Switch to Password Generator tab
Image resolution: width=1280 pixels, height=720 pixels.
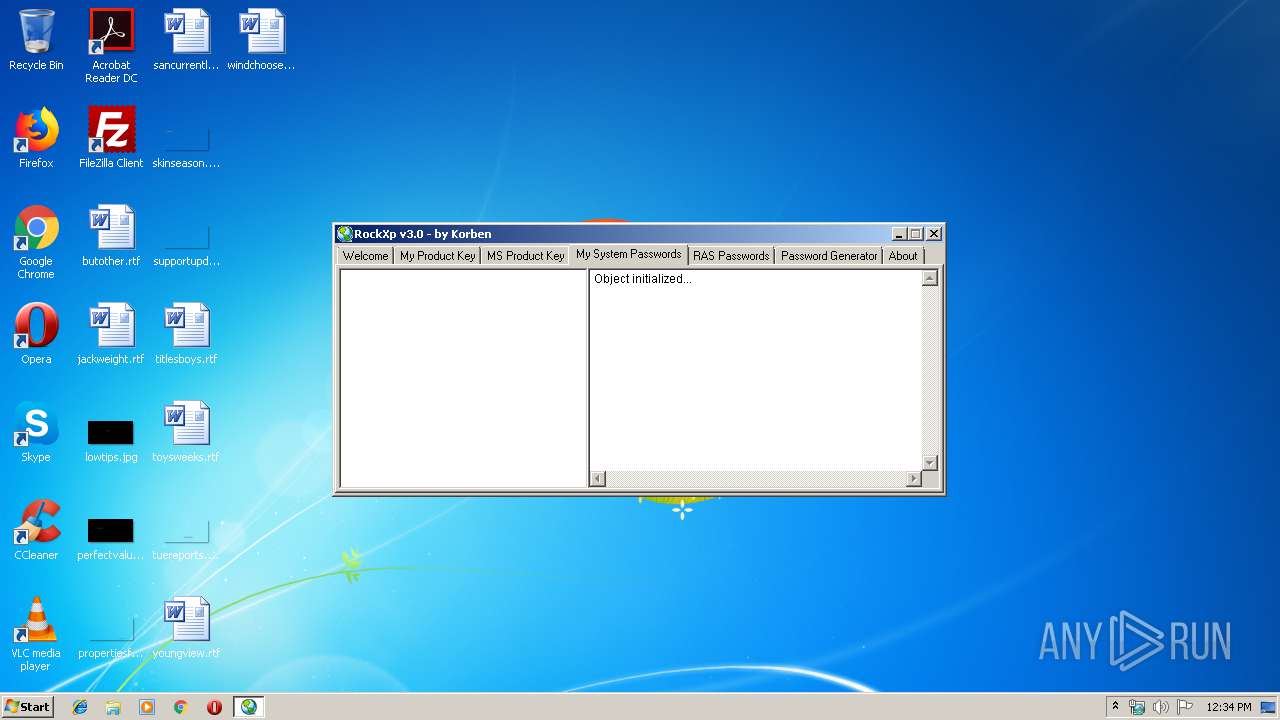click(829, 256)
